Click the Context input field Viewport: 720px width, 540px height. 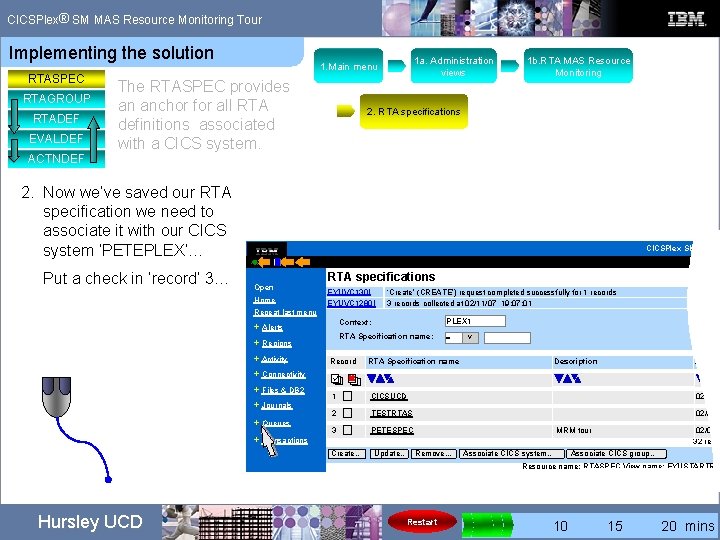pyautogui.click(x=475, y=321)
